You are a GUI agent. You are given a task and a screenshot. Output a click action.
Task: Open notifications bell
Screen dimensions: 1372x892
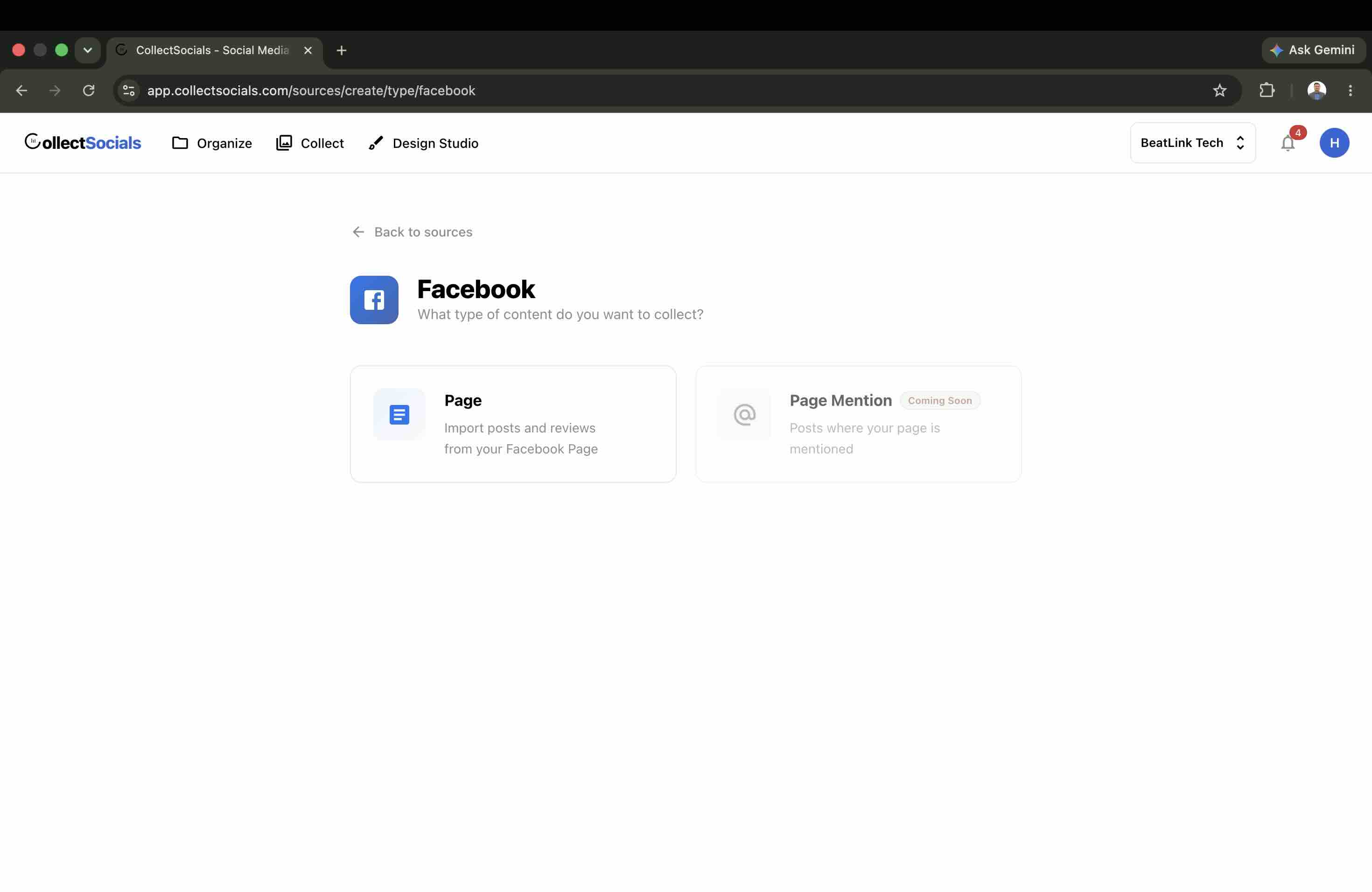pyautogui.click(x=1287, y=143)
